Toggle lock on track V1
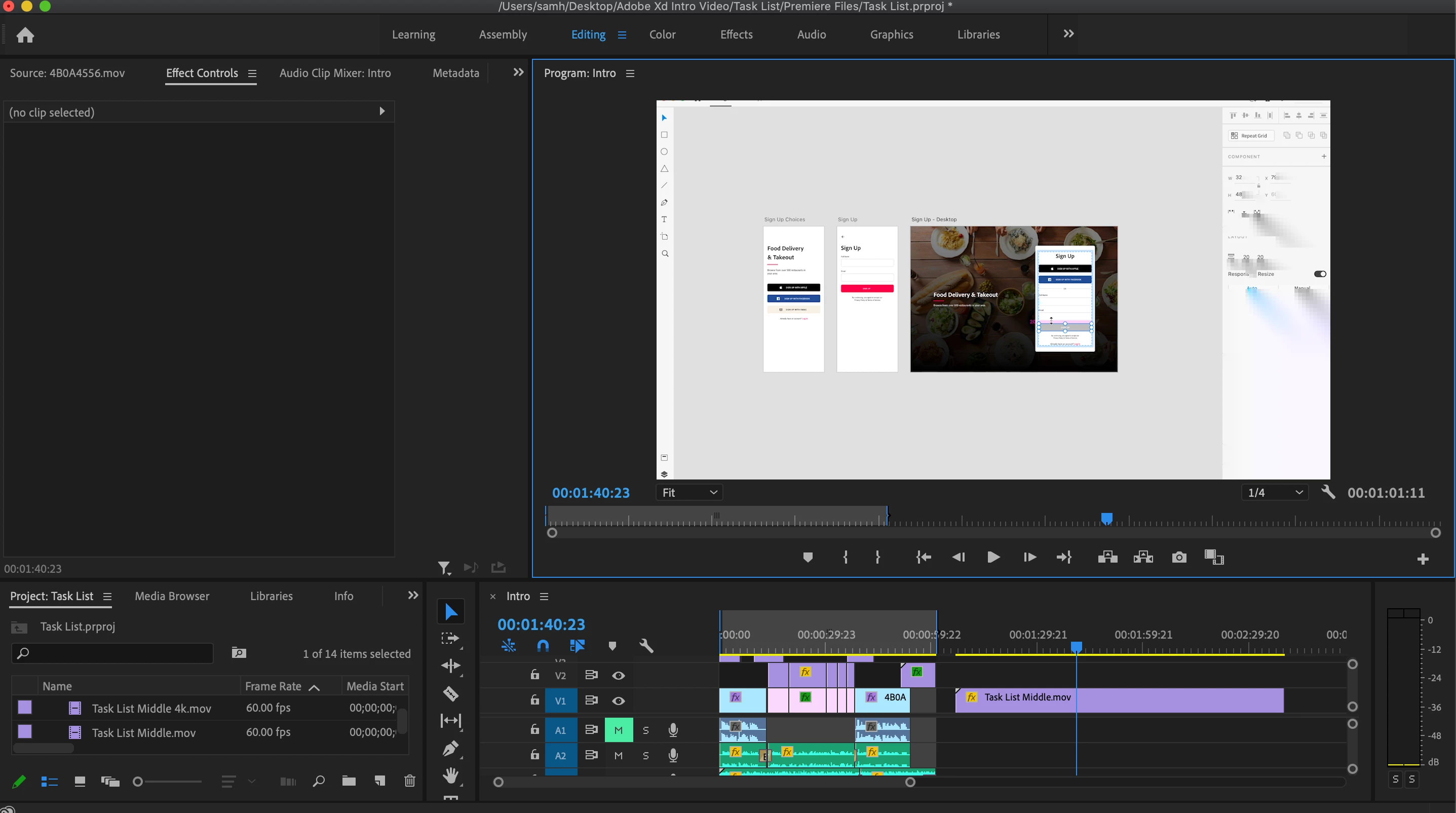 (x=534, y=700)
